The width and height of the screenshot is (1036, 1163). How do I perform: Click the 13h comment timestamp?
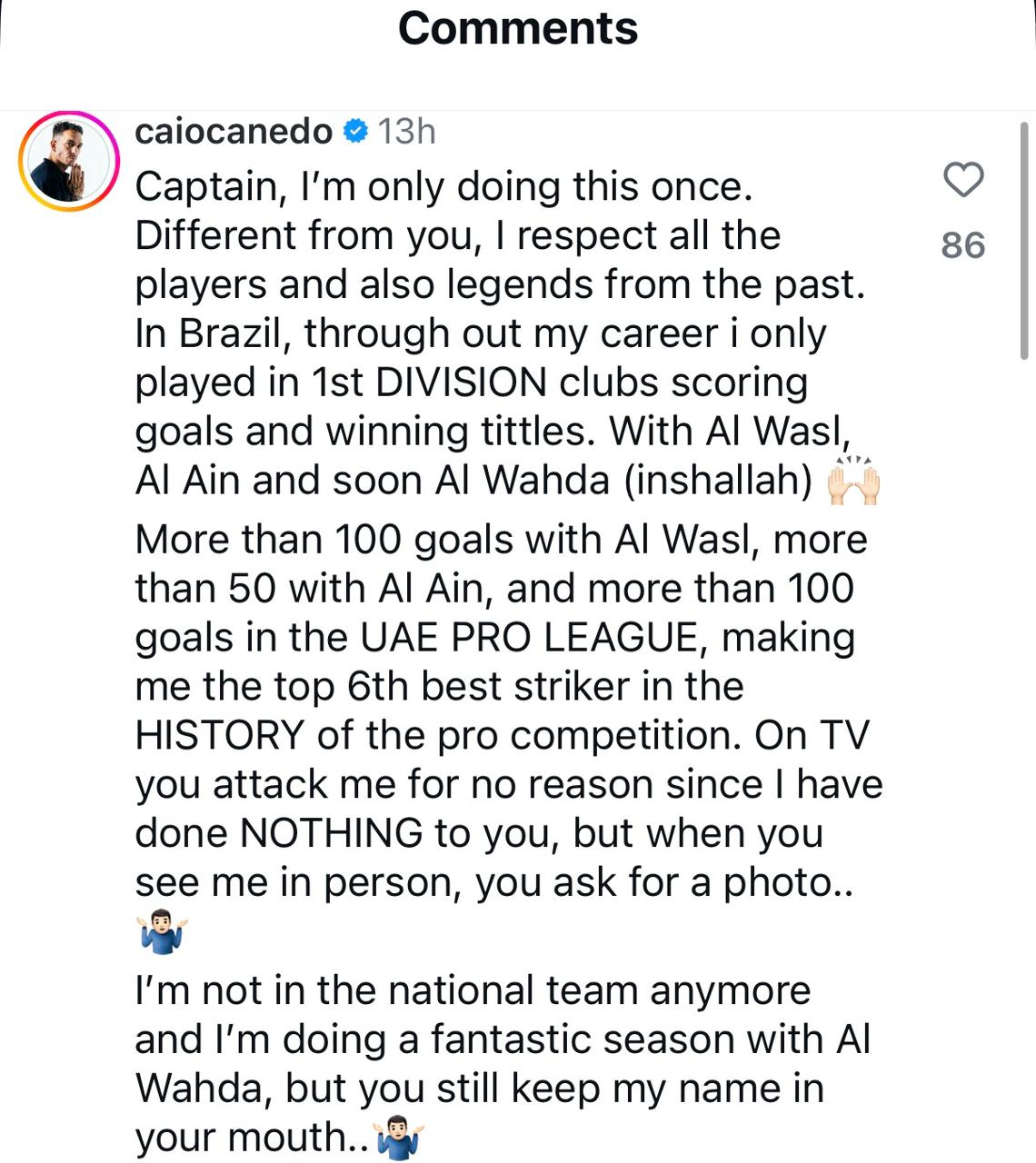coord(406,133)
